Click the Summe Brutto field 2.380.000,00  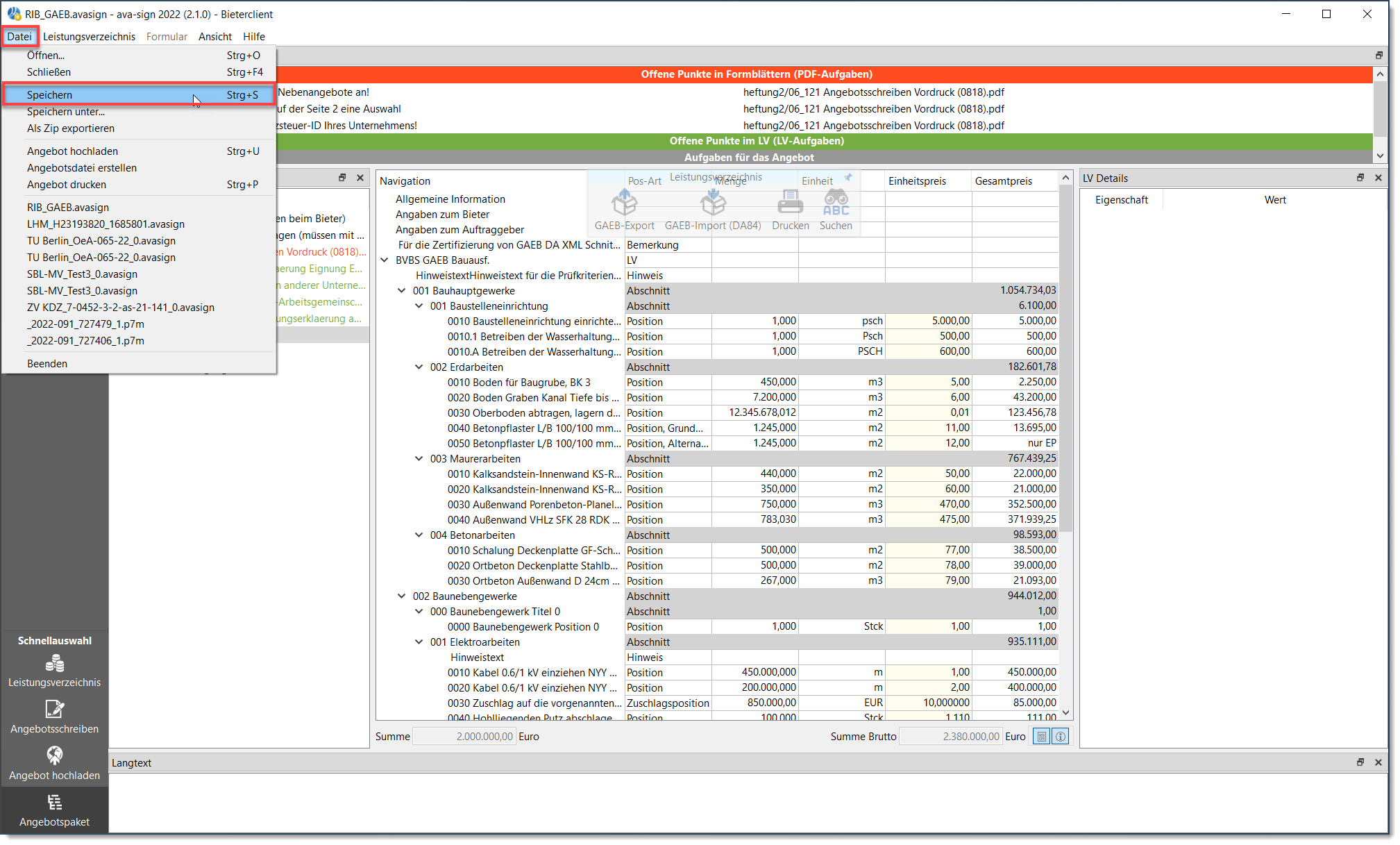point(950,737)
